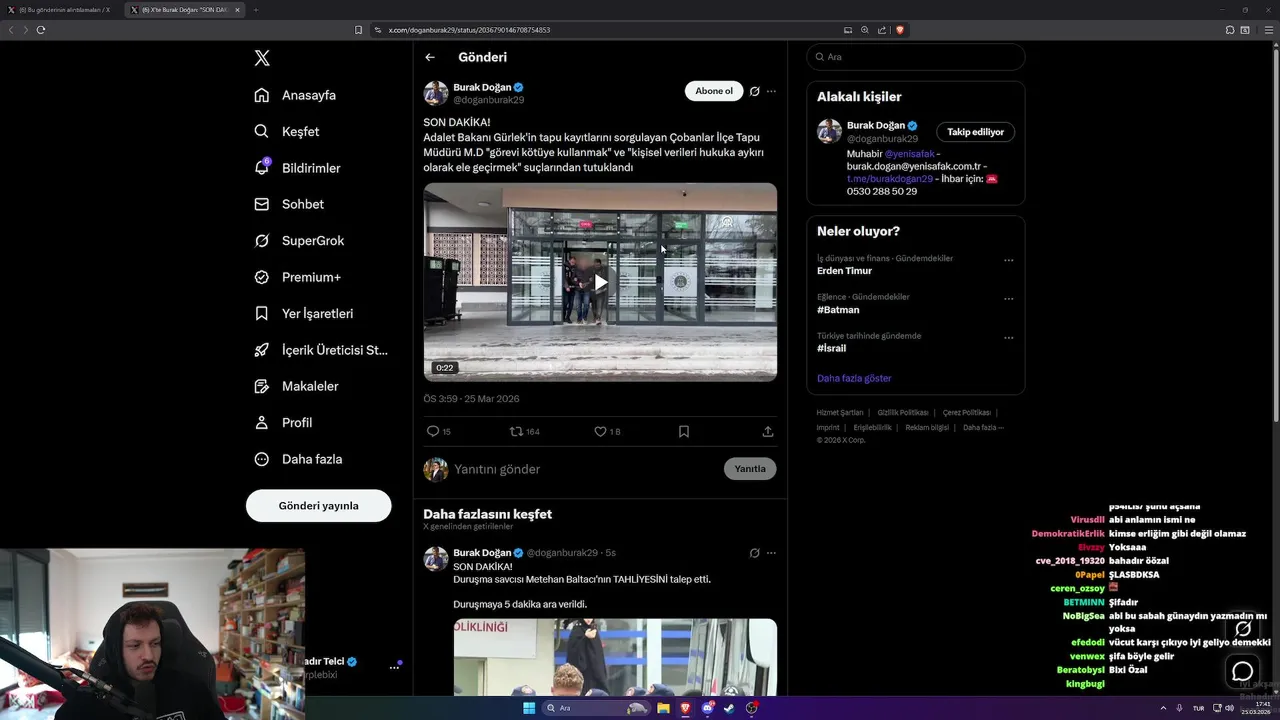
Task: Expand Daha fazla menu
Action: point(298,459)
